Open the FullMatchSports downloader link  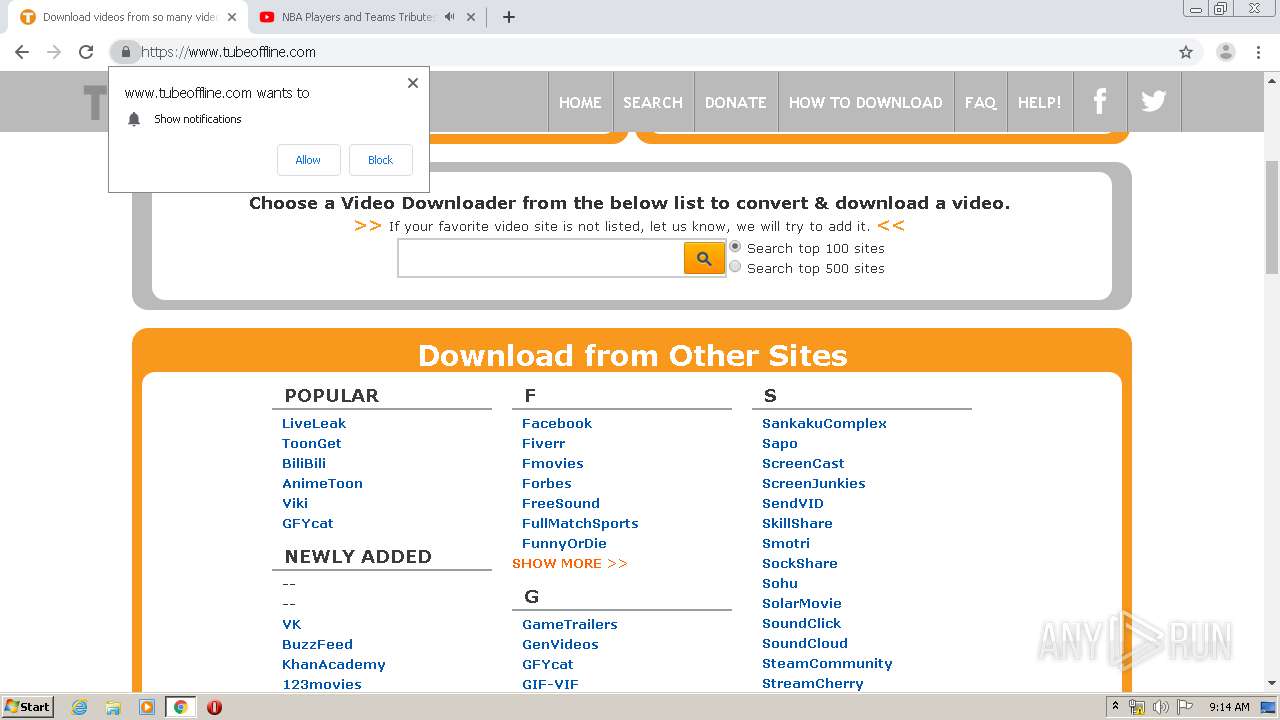pos(580,523)
